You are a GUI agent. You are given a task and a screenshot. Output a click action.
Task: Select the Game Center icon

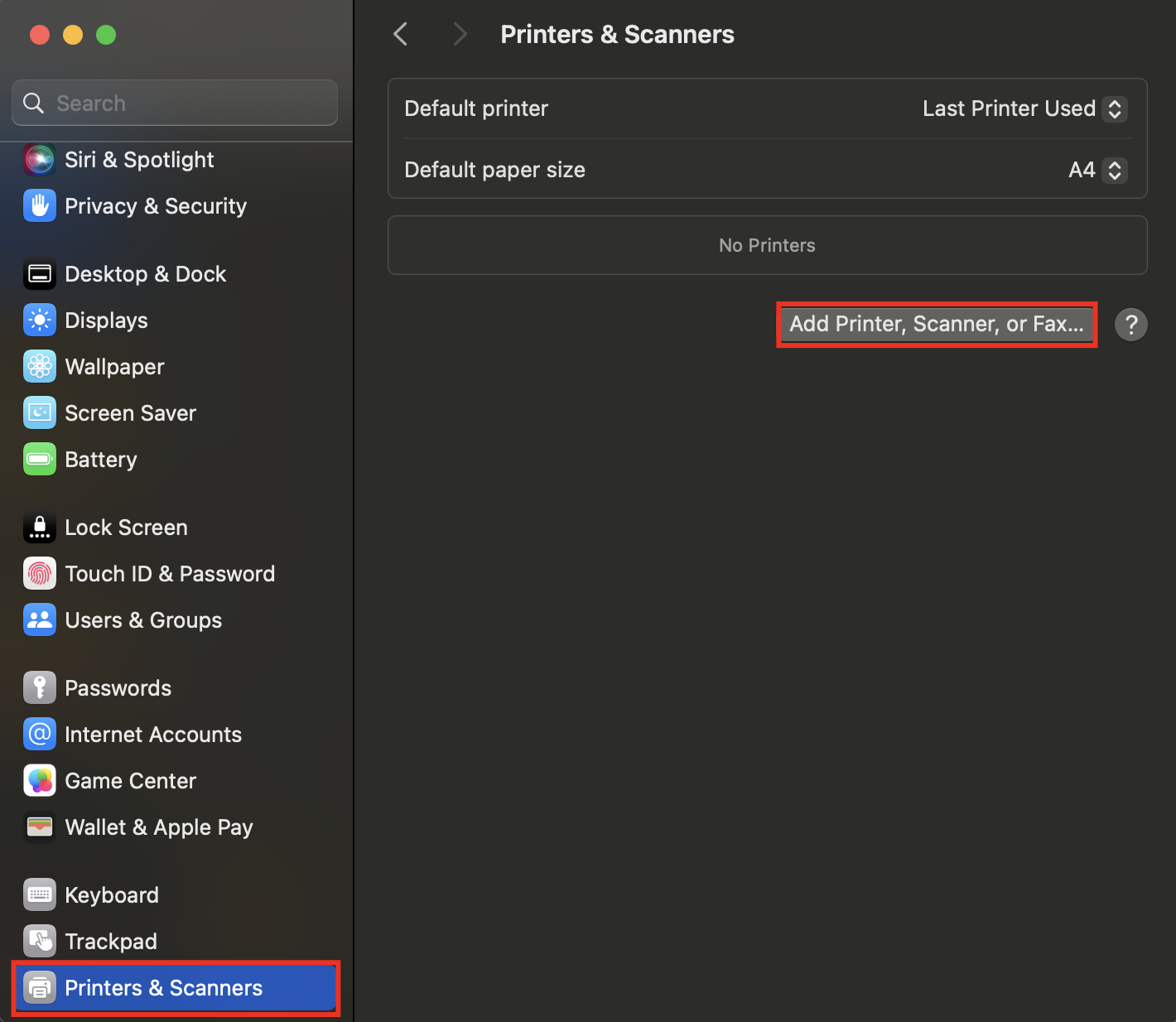click(39, 781)
